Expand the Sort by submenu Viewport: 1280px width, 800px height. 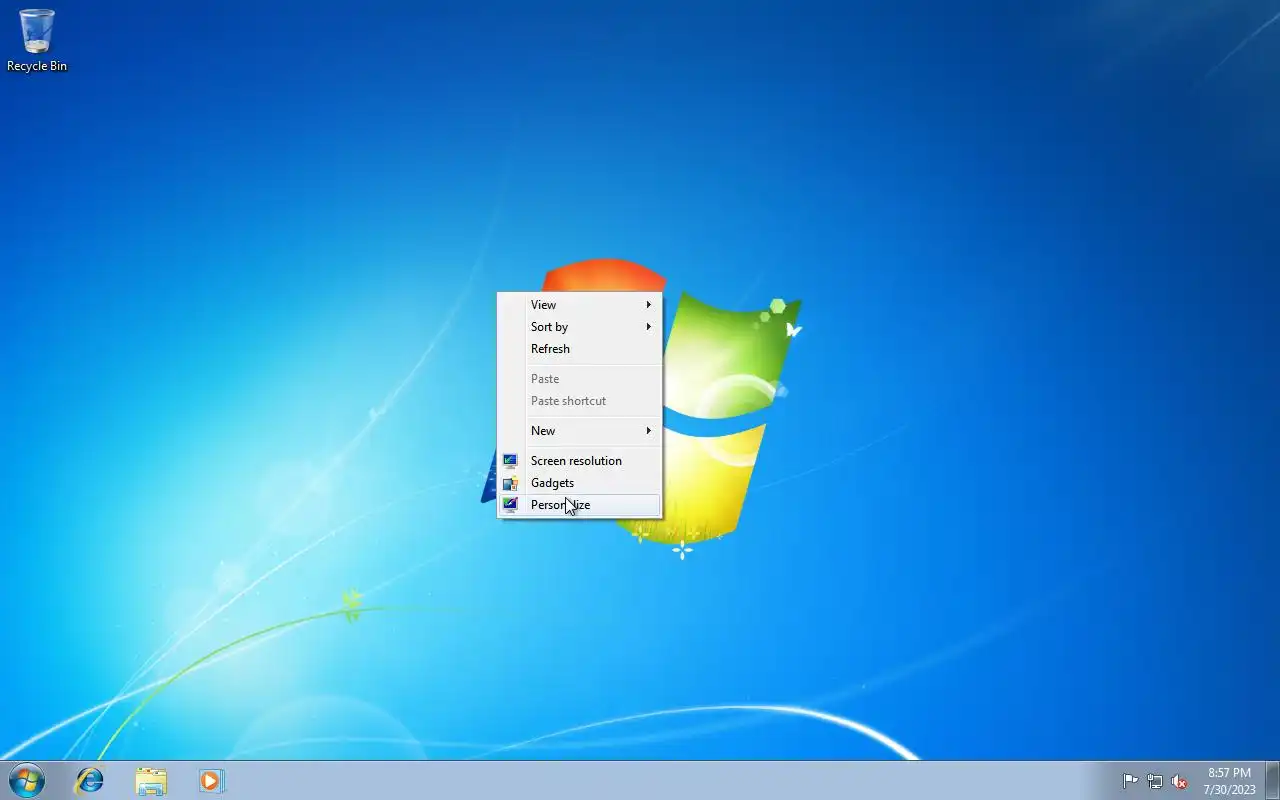coord(580,327)
